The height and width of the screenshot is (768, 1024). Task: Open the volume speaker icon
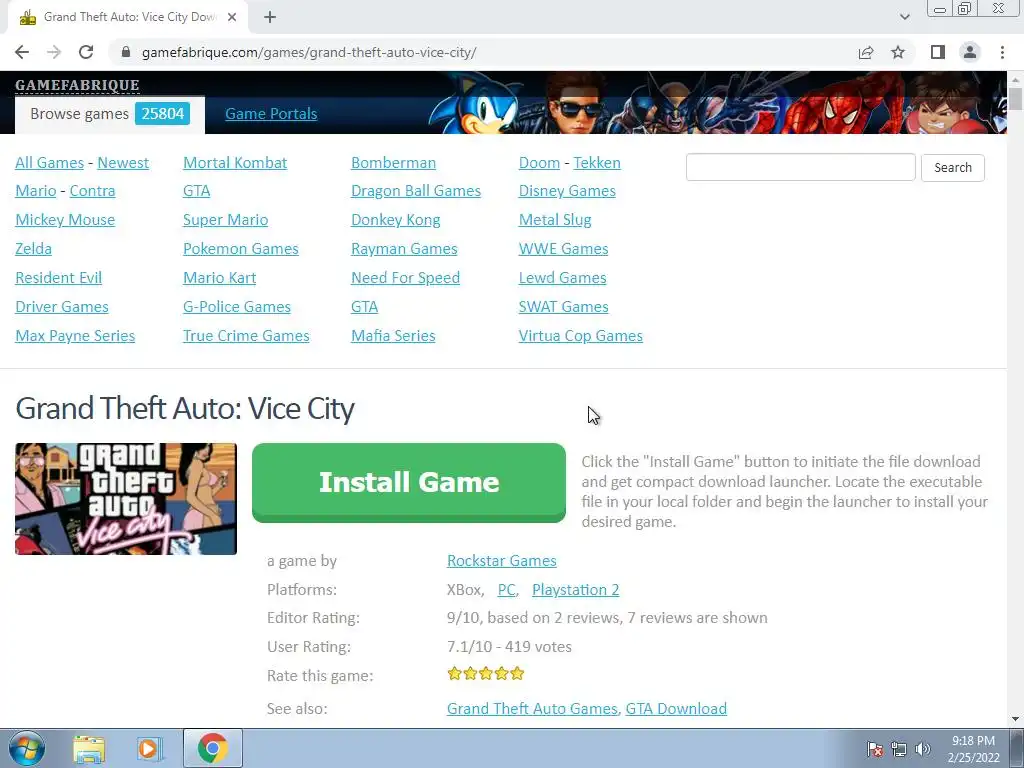[x=923, y=749]
